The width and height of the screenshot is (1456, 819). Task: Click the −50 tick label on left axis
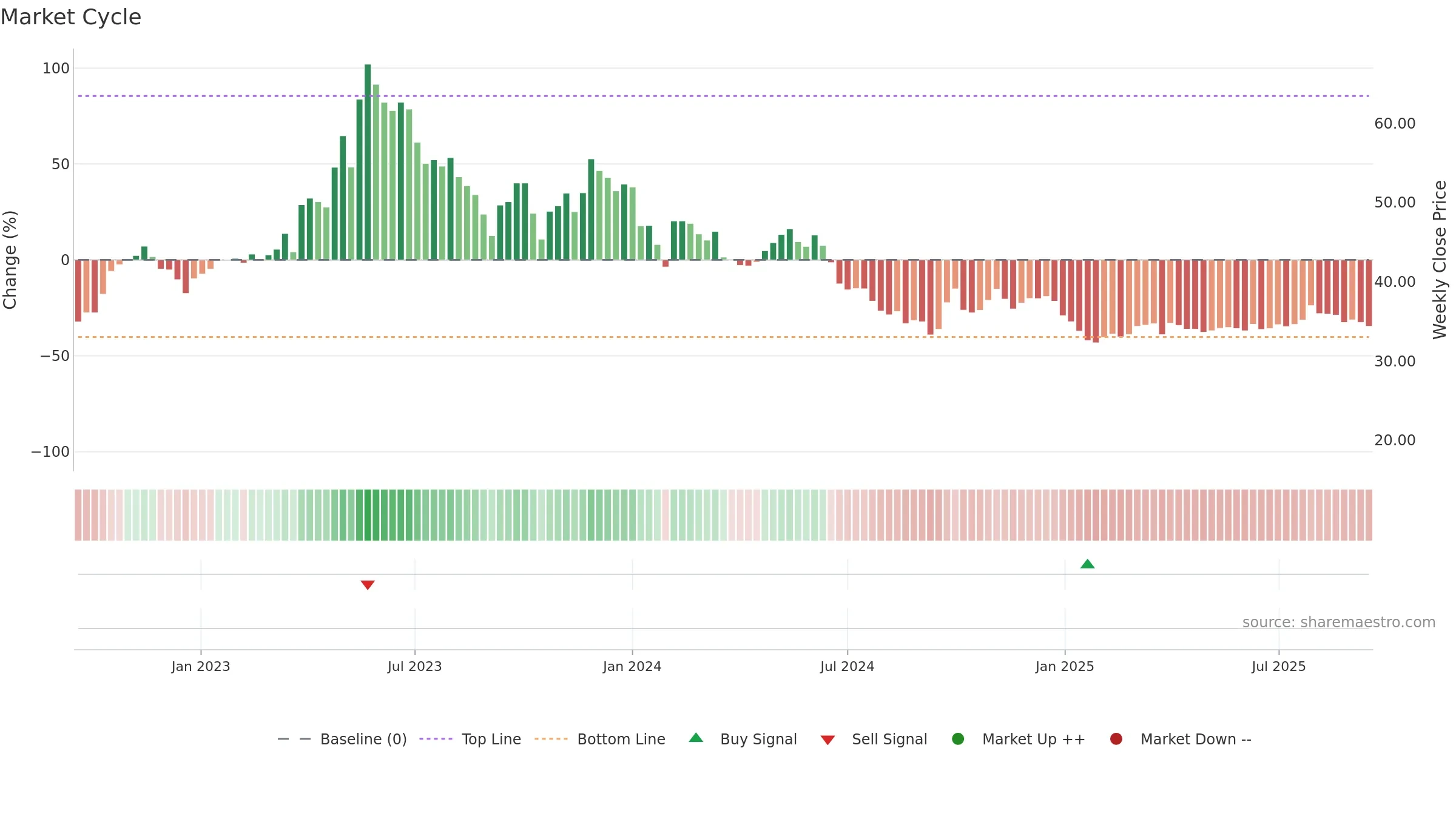point(55,356)
